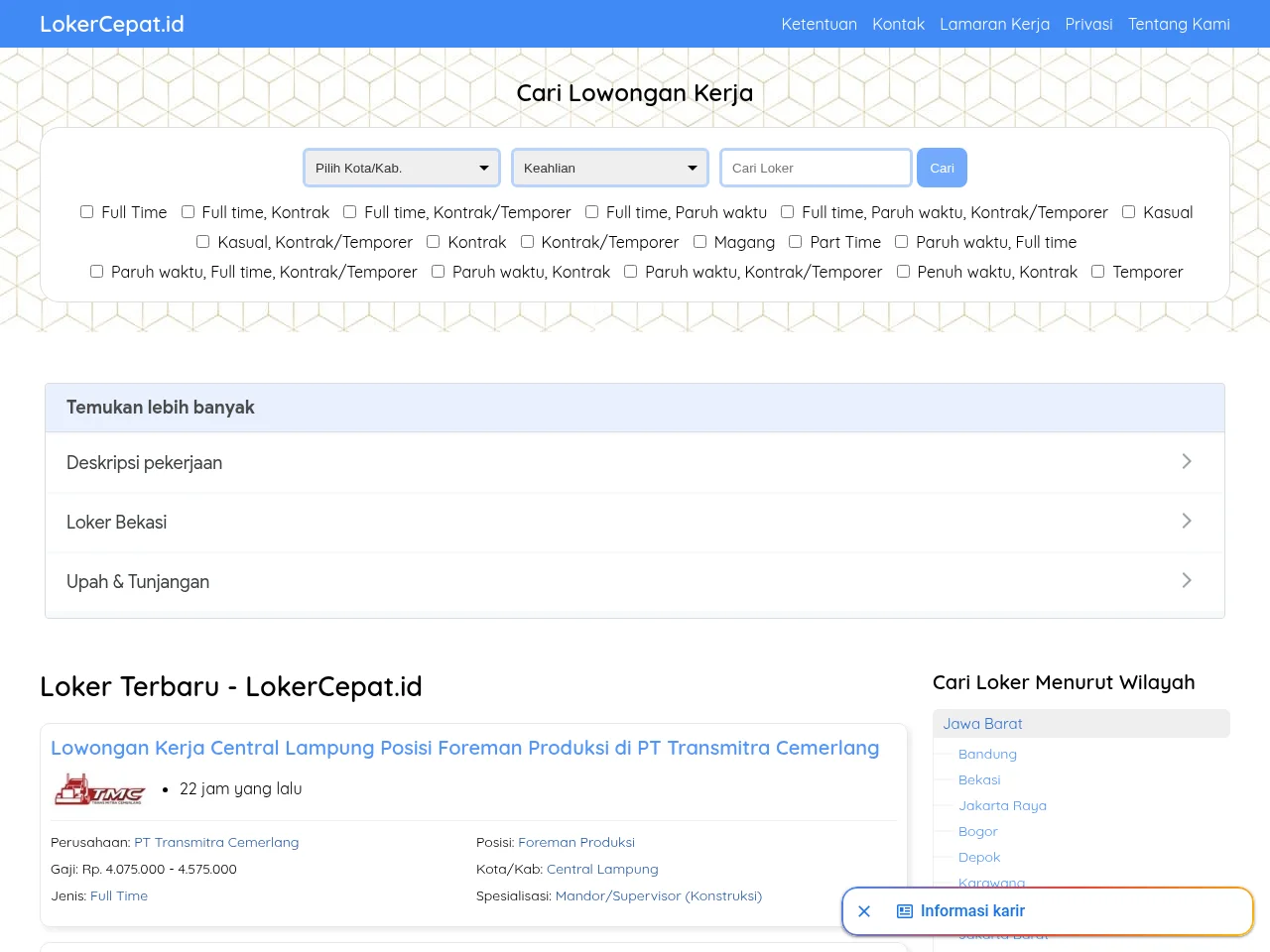Expand the Loker Bekasi row chevron

tap(1187, 521)
